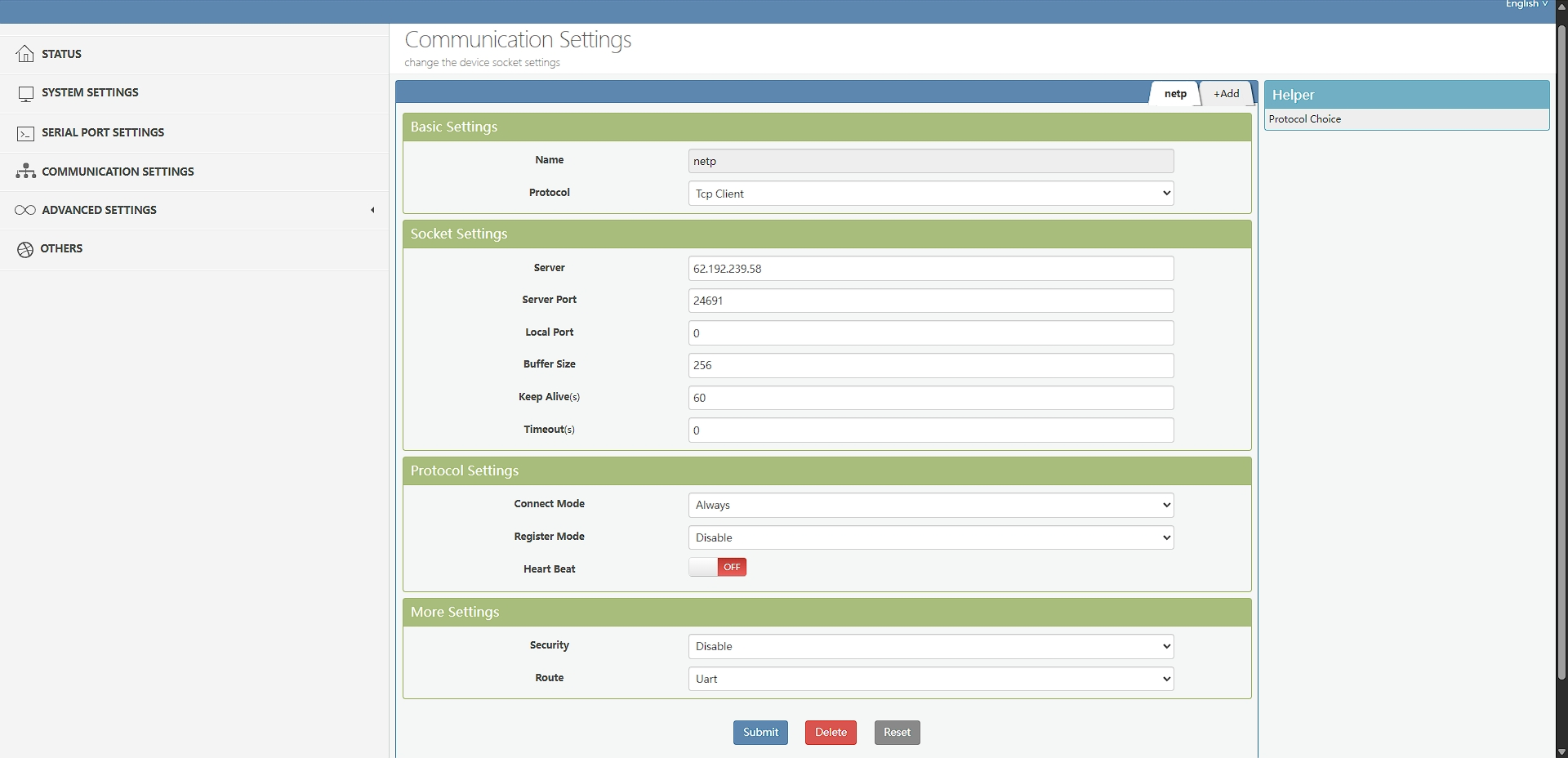1568x758 pixels.
Task: Click the System Settings monitor icon
Action: (25, 93)
